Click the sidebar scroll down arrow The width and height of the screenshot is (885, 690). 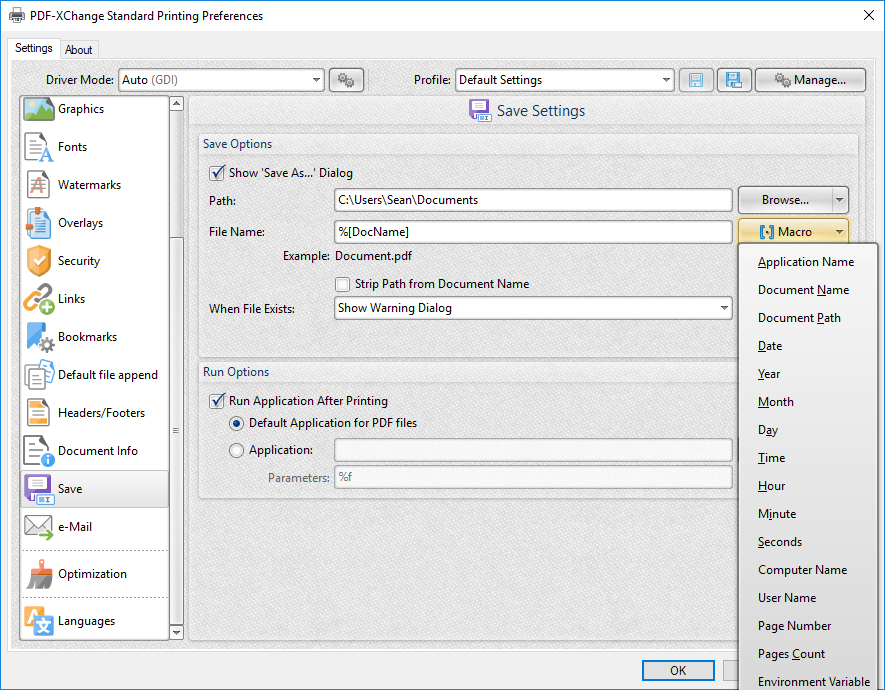tap(177, 632)
